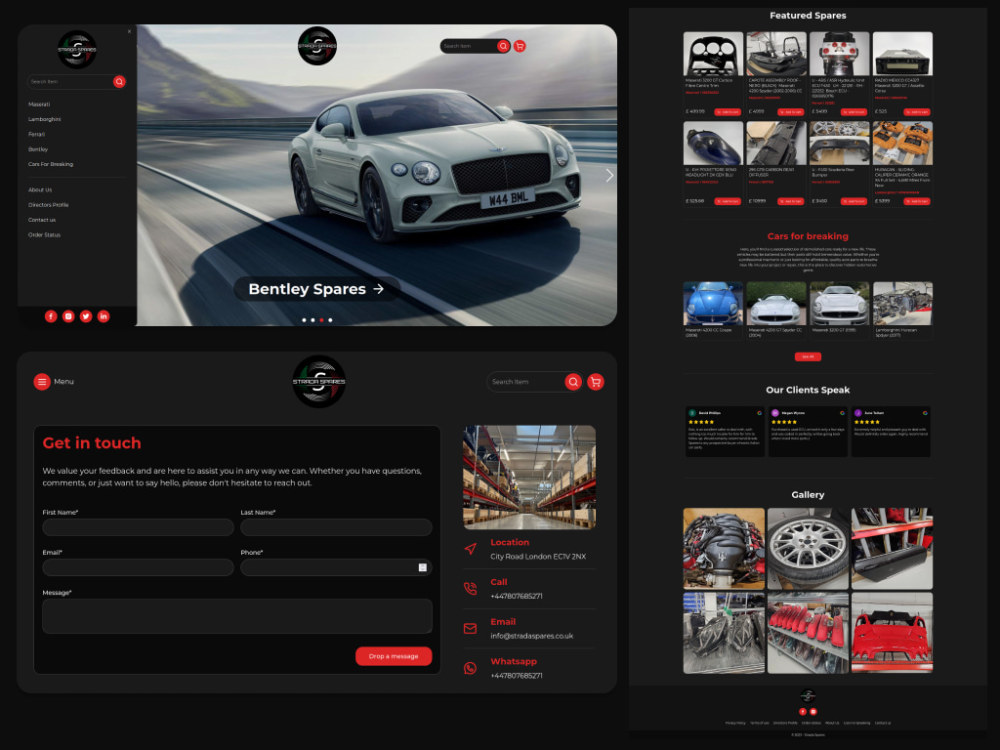Click the Drop a message button

coord(393,656)
